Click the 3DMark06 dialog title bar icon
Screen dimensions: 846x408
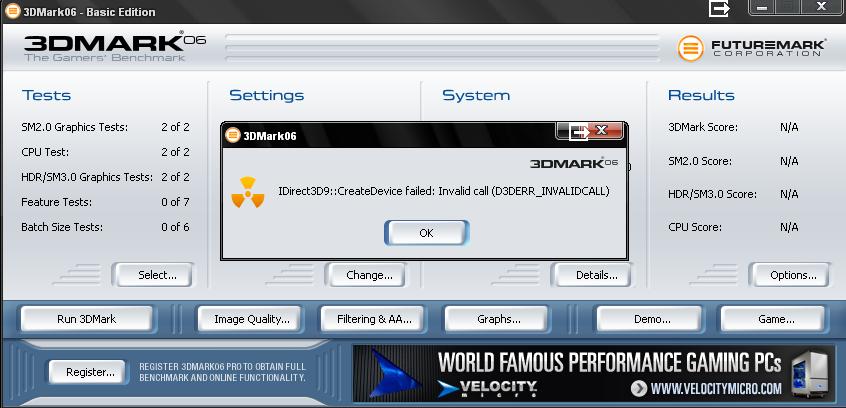click(x=233, y=135)
